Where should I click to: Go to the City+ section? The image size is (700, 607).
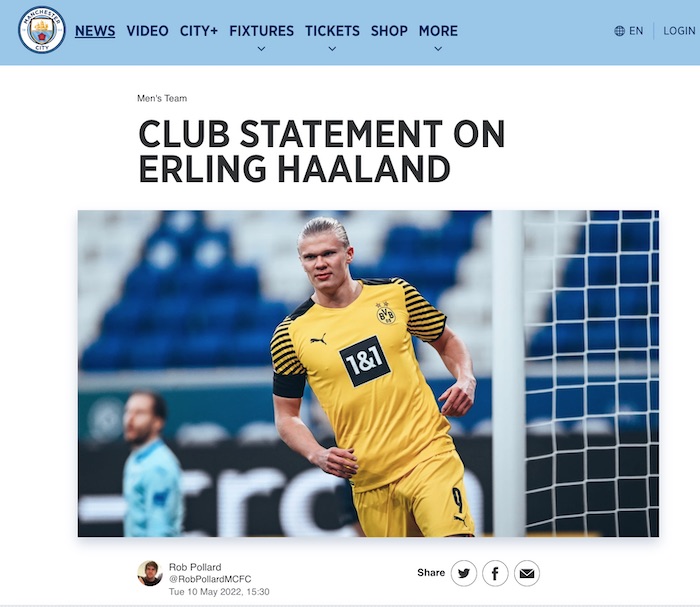point(199,31)
